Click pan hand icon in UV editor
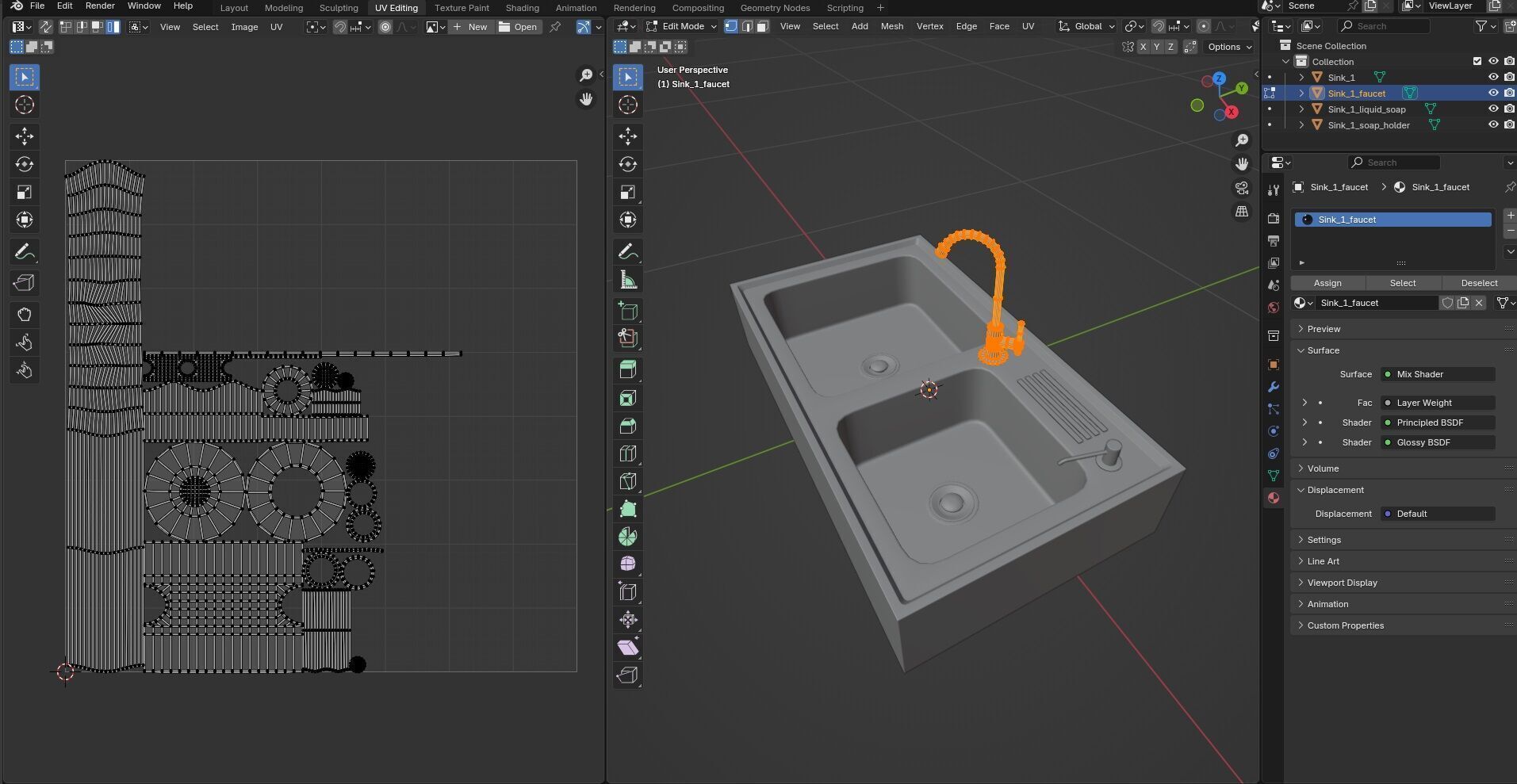The width and height of the screenshot is (1517, 784). (x=586, y=99)
